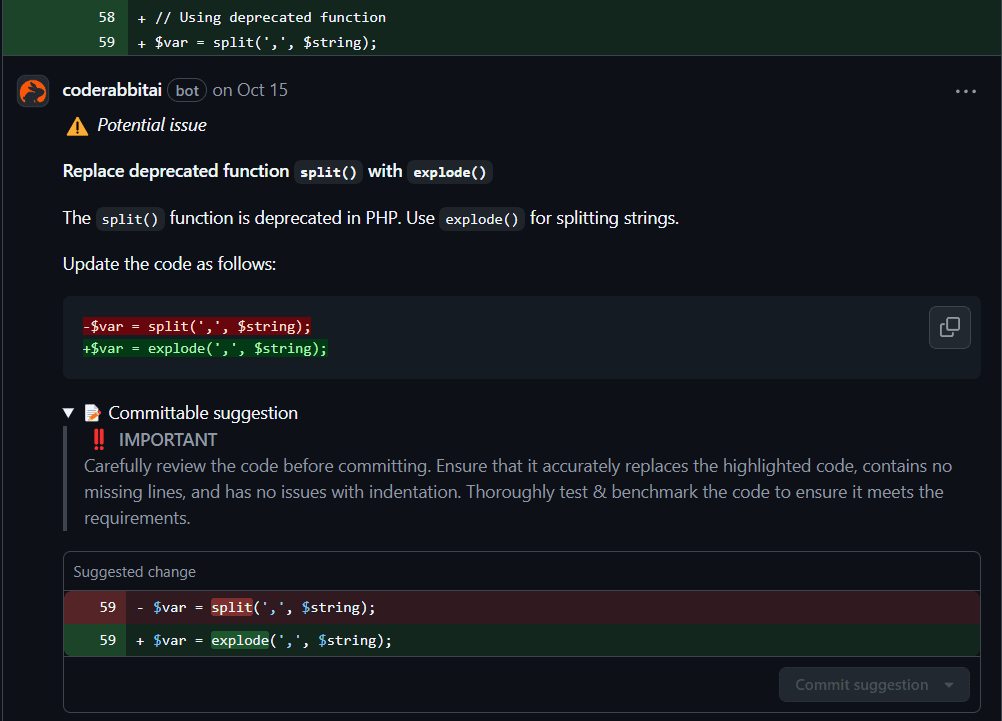Viewport: 1002px width, 721px height.
Task: Collapse the Committable suggestion section
Action: pos(68,413)
